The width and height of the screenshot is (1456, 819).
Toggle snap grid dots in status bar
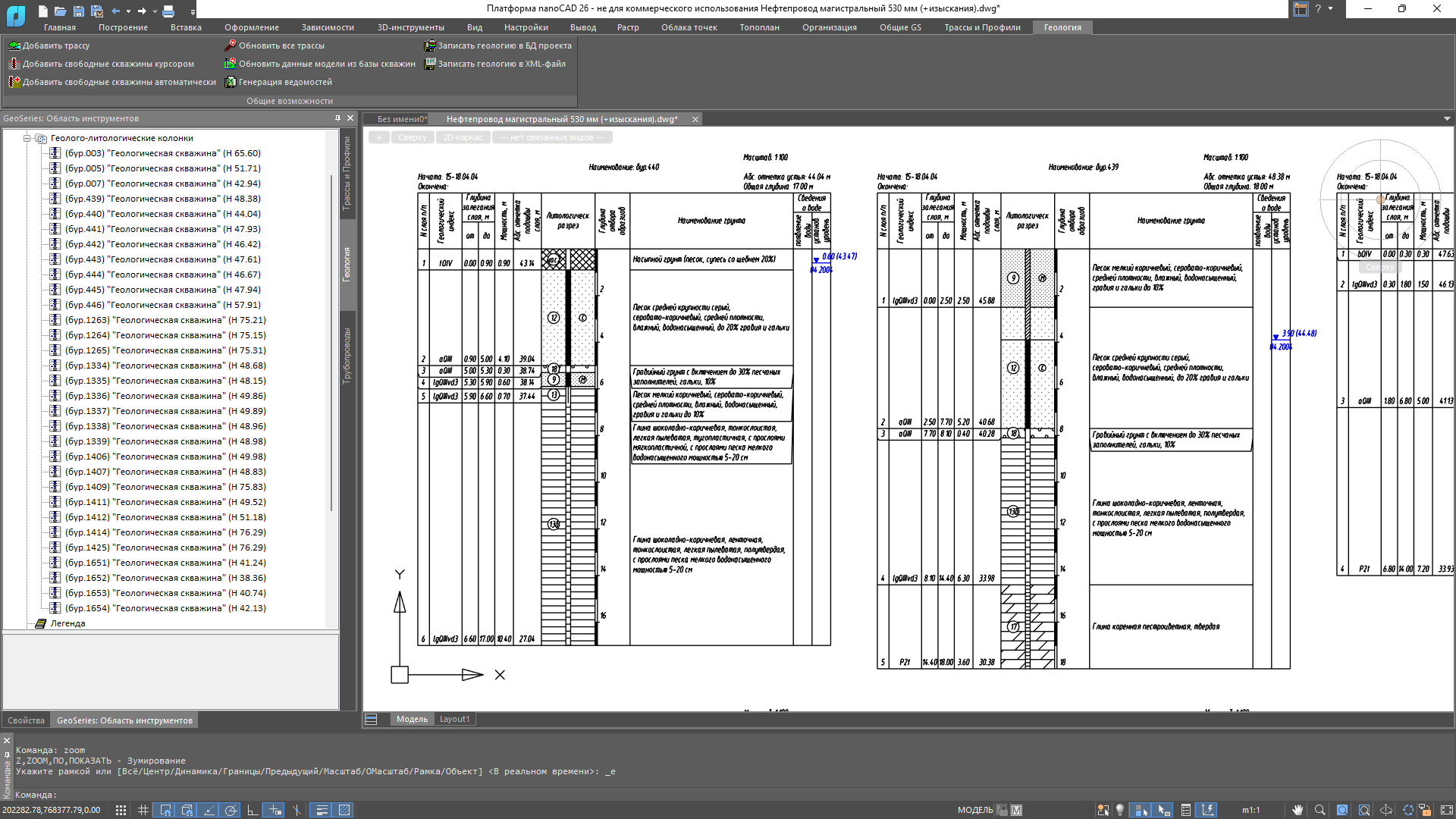click(x=121, y=810)
